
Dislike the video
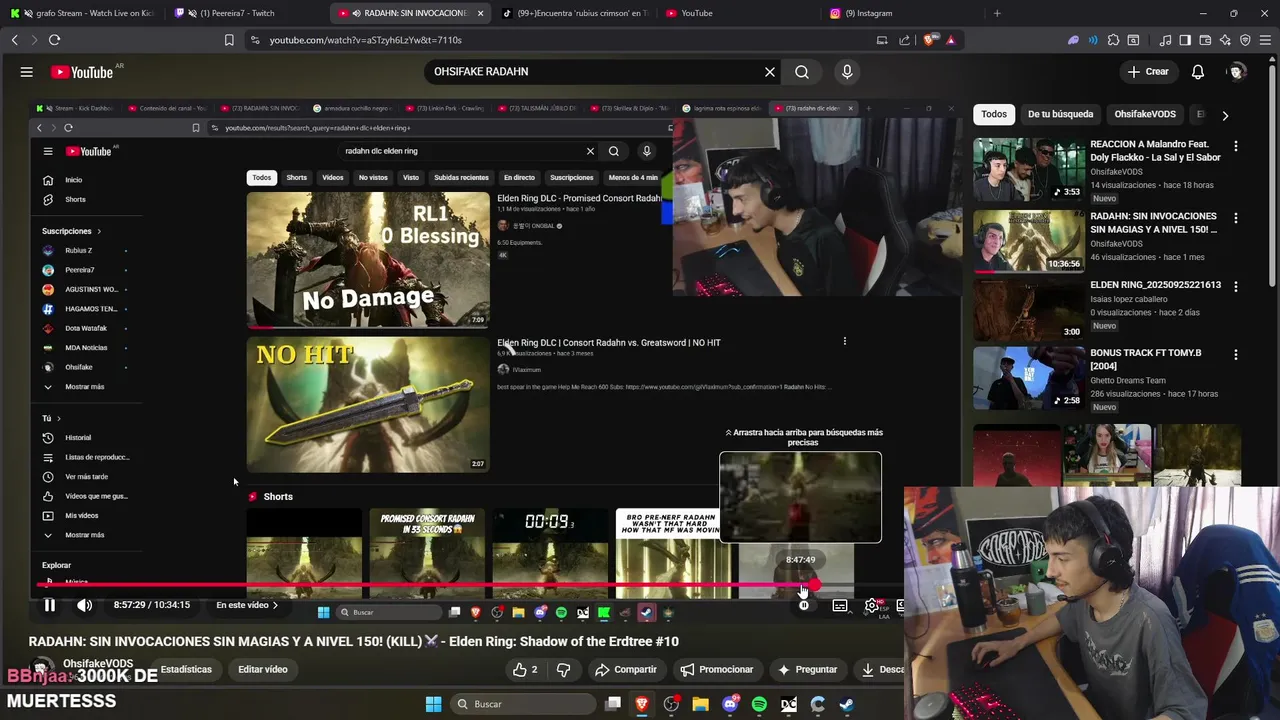[563, 670]
